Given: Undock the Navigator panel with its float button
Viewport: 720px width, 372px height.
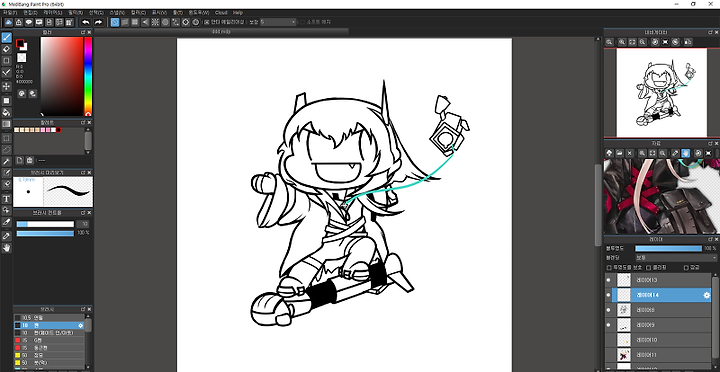Looking at the screenshot, I should point(710,32).
